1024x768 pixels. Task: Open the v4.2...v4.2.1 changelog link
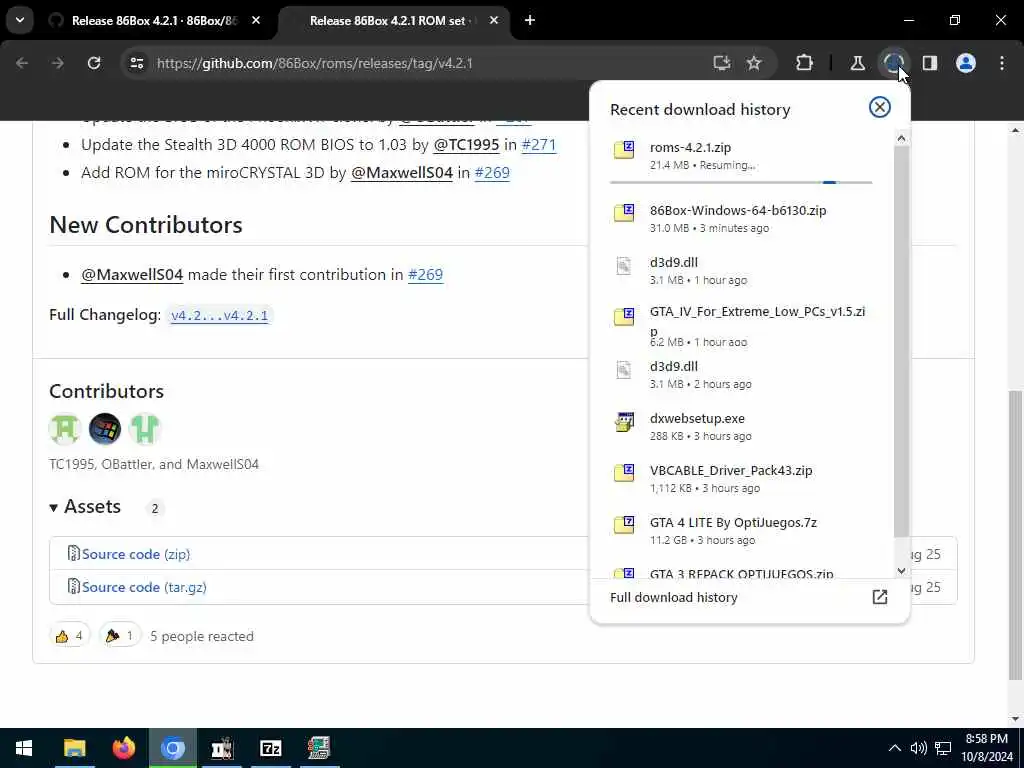[219, 315]
